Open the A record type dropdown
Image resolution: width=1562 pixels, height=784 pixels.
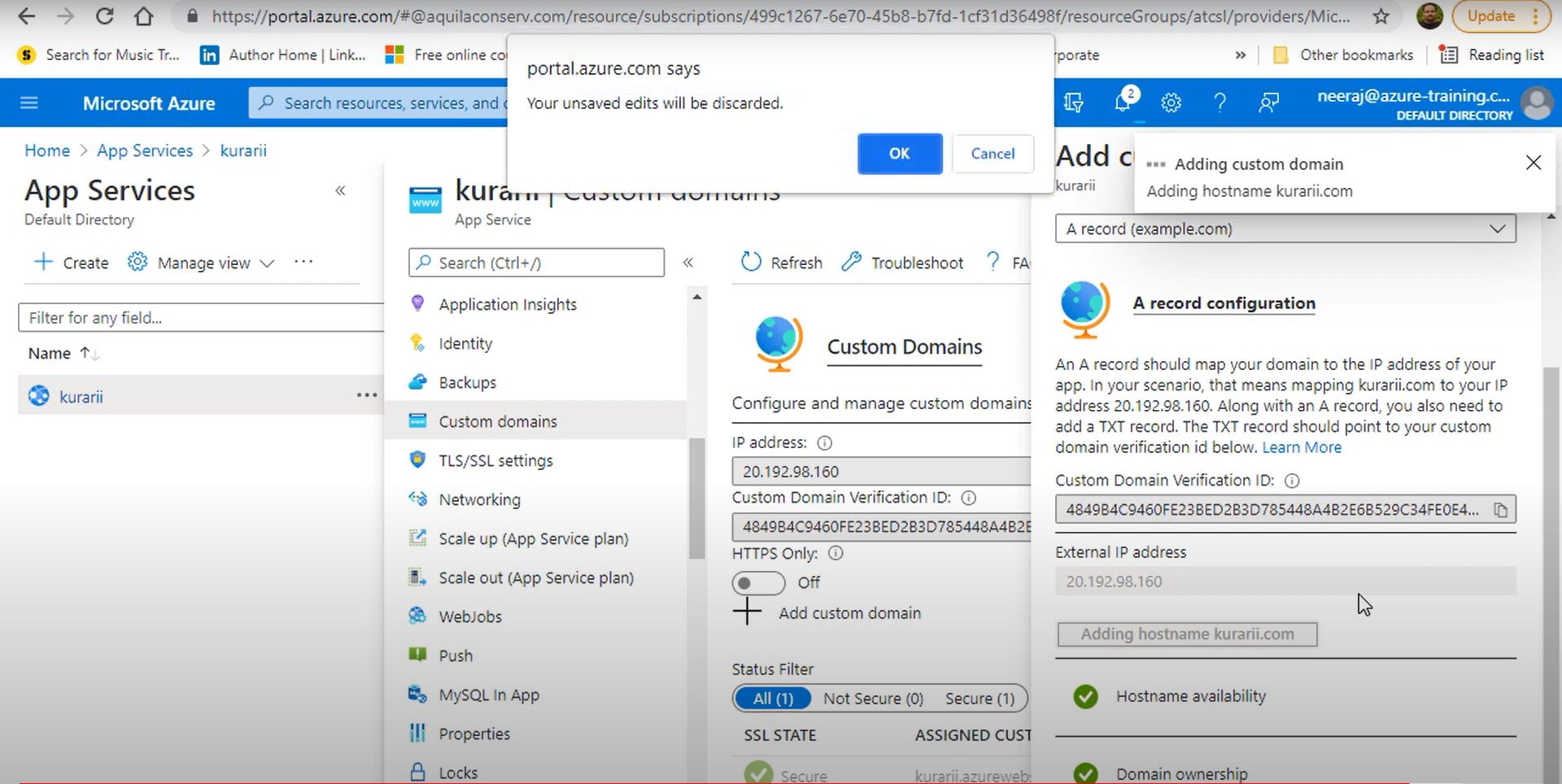pyautogui.click(x=1285, y=229)
